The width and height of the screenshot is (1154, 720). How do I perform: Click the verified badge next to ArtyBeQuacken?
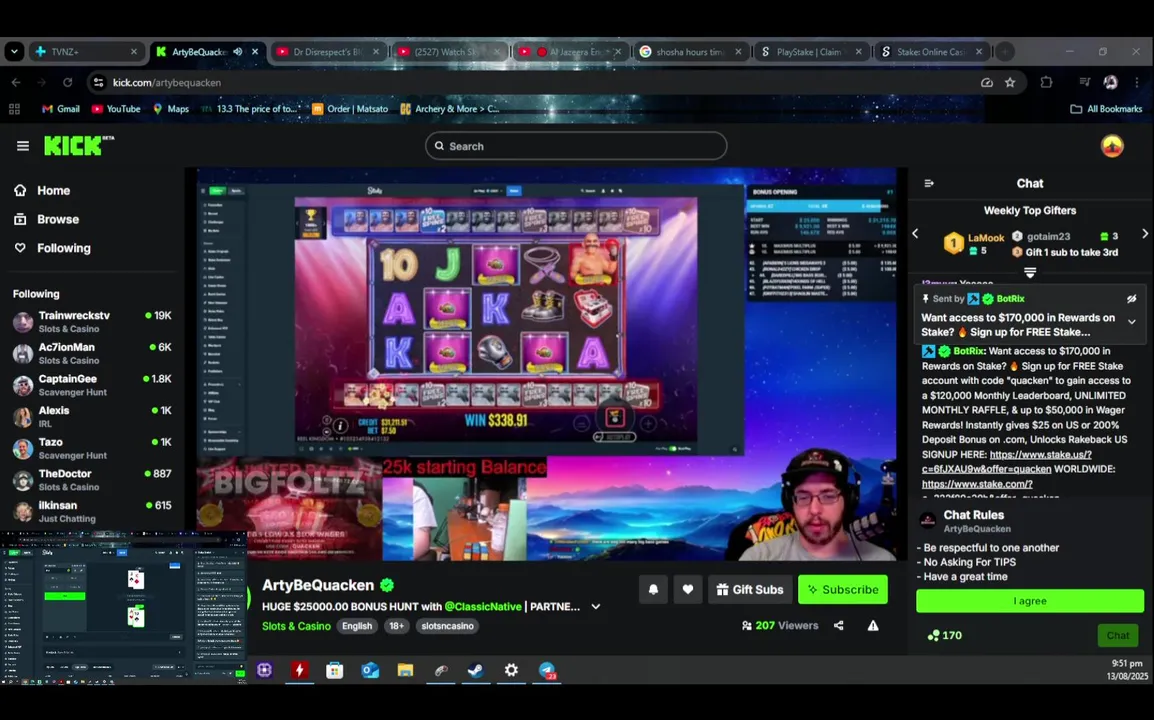[x=386, y=585]
